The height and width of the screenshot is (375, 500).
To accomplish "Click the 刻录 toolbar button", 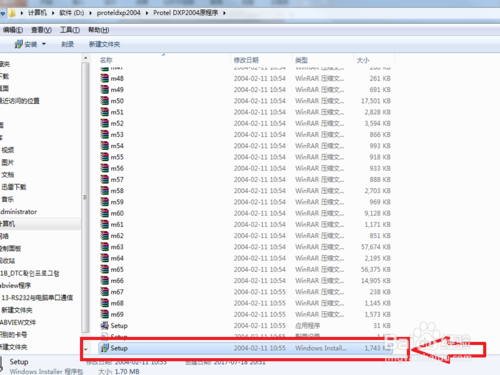I will point(67,44).
